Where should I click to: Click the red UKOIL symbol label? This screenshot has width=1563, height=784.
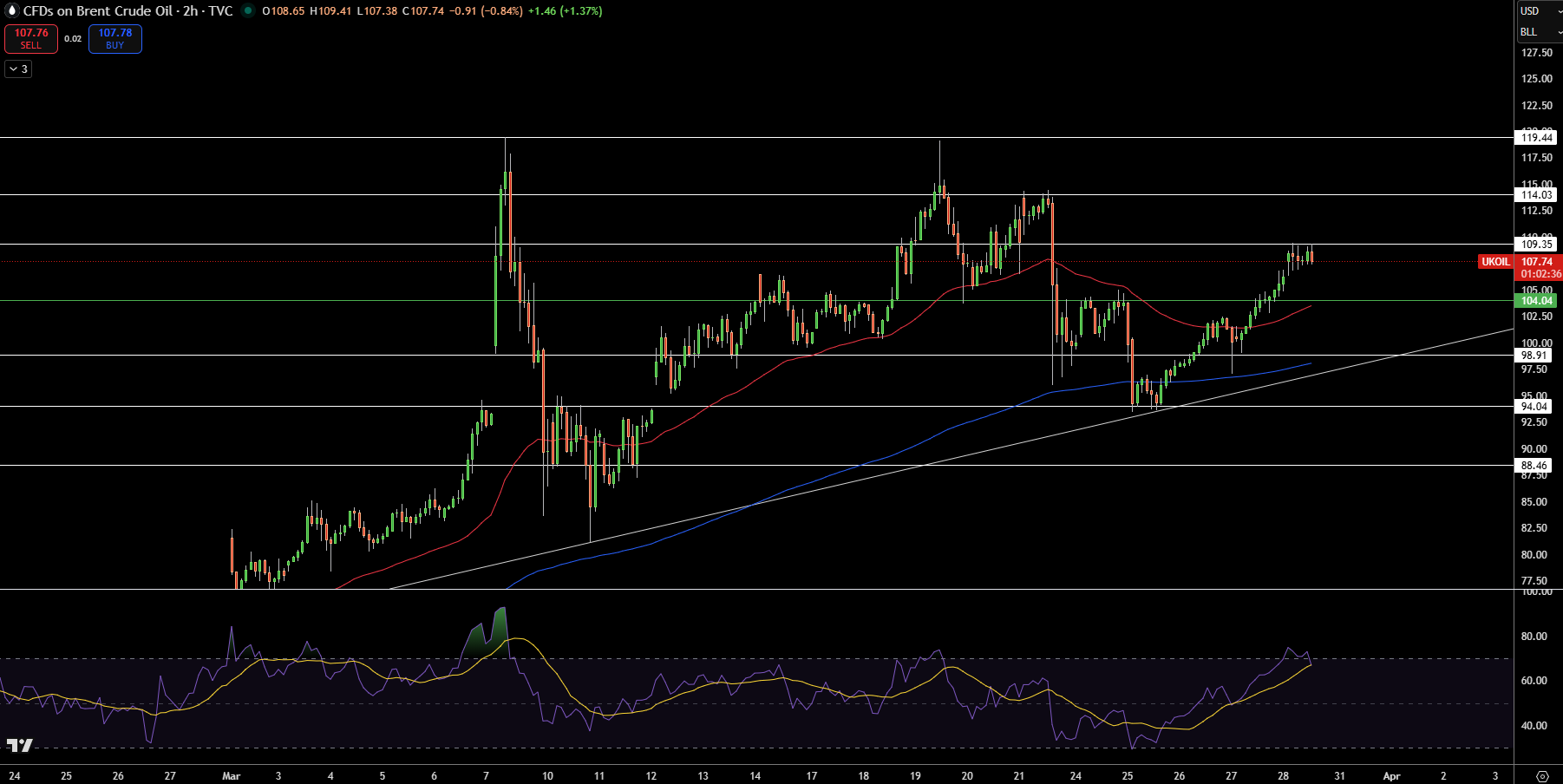tap(1495, 262)
